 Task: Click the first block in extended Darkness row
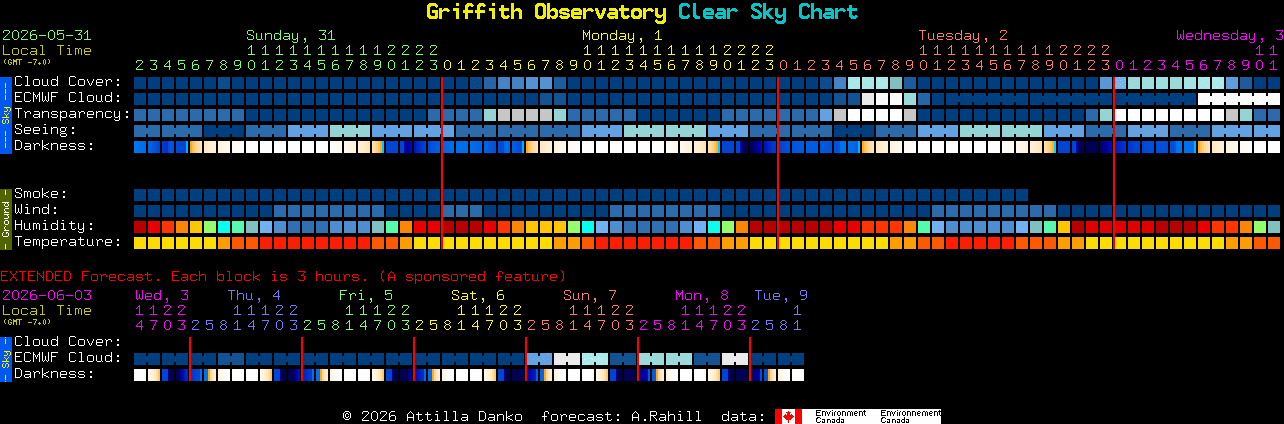[x=140, y=375]
